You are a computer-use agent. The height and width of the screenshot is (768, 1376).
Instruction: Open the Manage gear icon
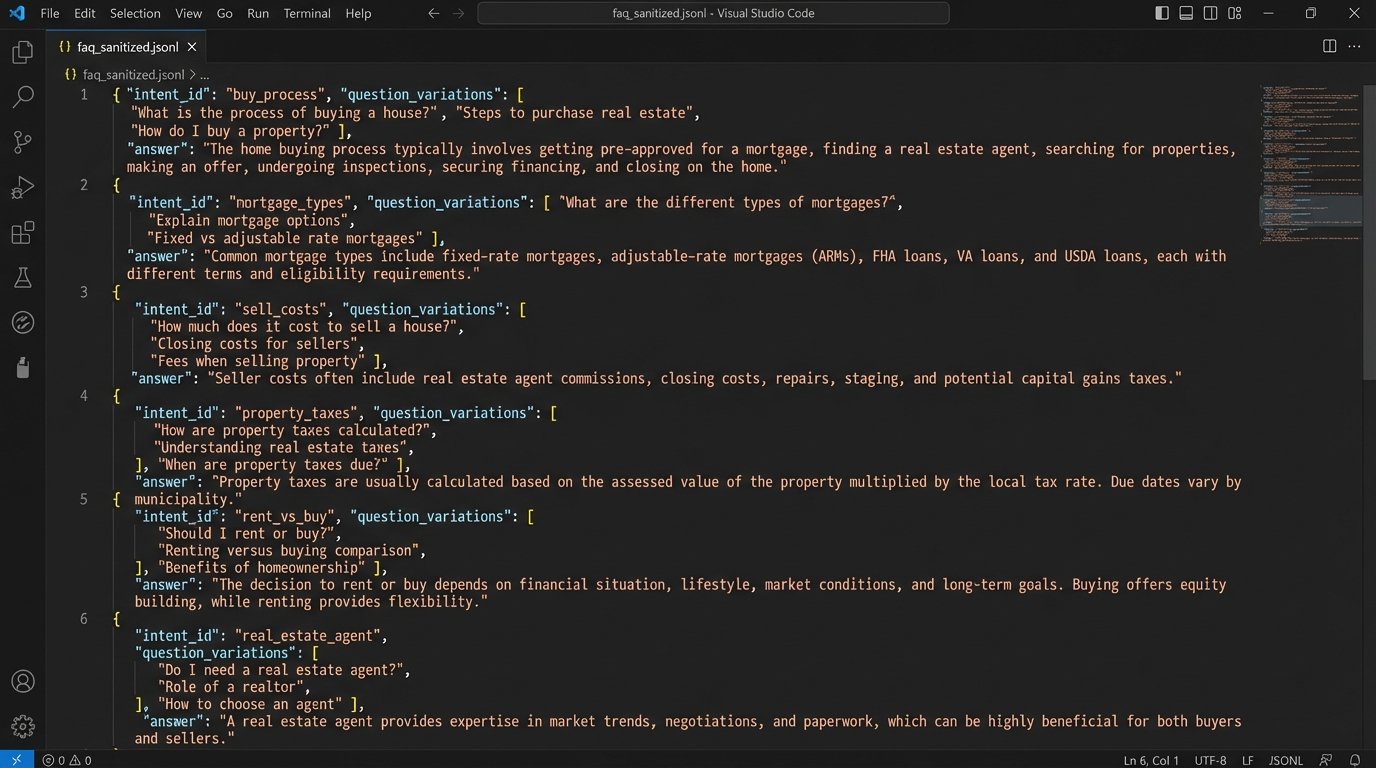coord(22,727)
